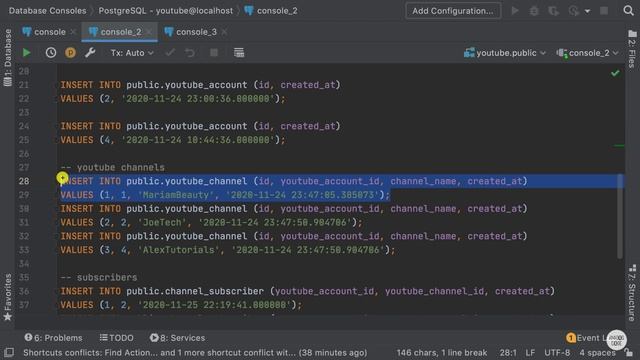Click the 28:1 caret position indicator
640x360 pixels.
tap(508, 352)
